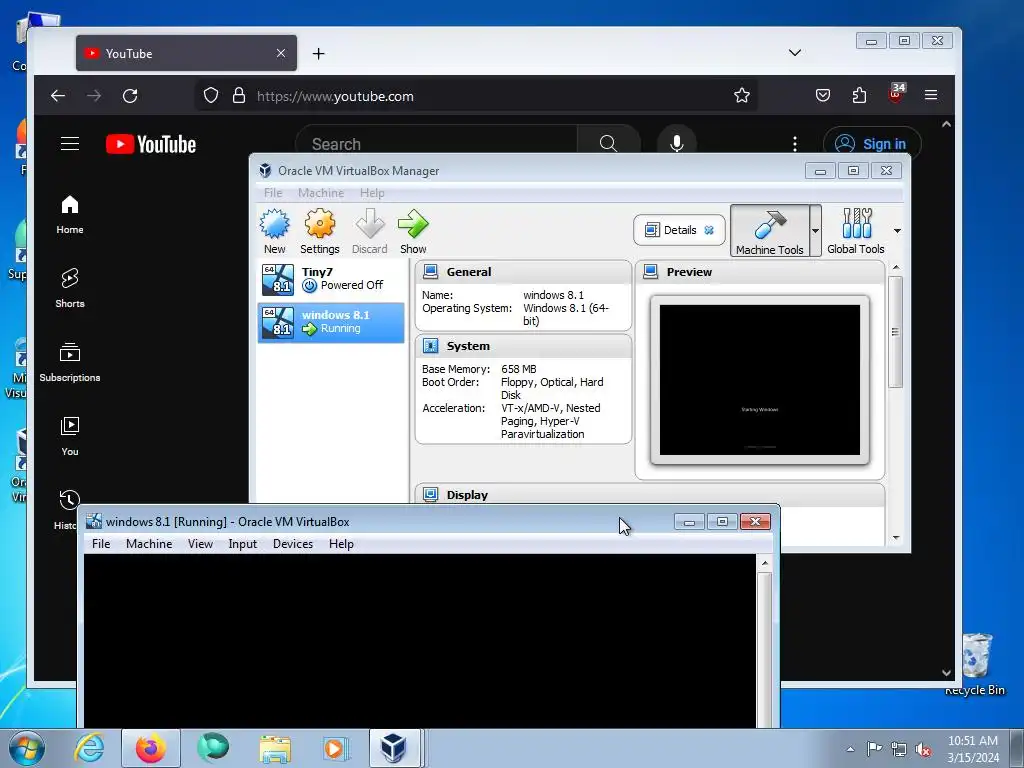Close the YouTube tab
The width and height of the screenshot is (1024, 768).
281,53
